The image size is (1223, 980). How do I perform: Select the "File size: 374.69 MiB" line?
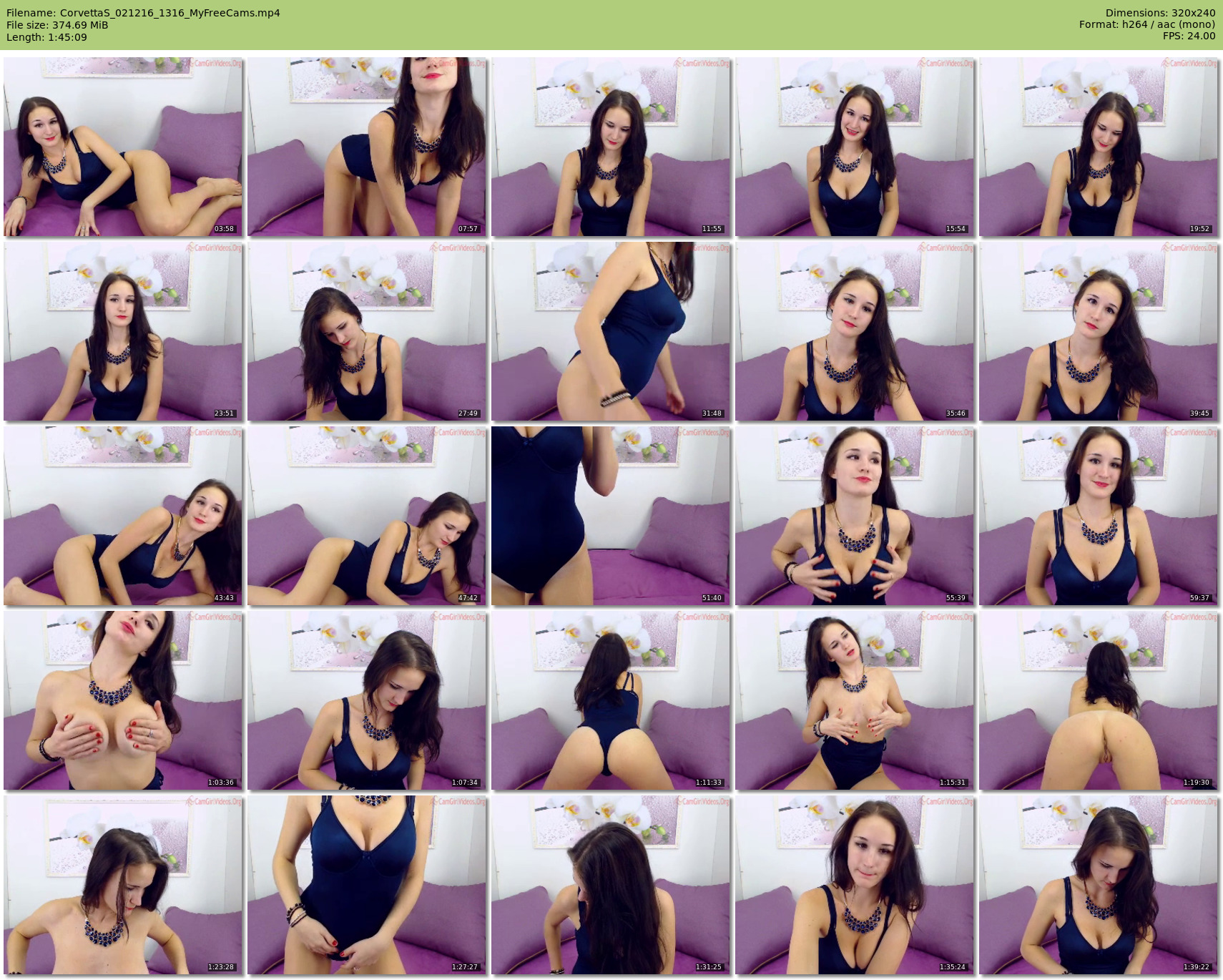pyautogui.click(x=57, y=25)
